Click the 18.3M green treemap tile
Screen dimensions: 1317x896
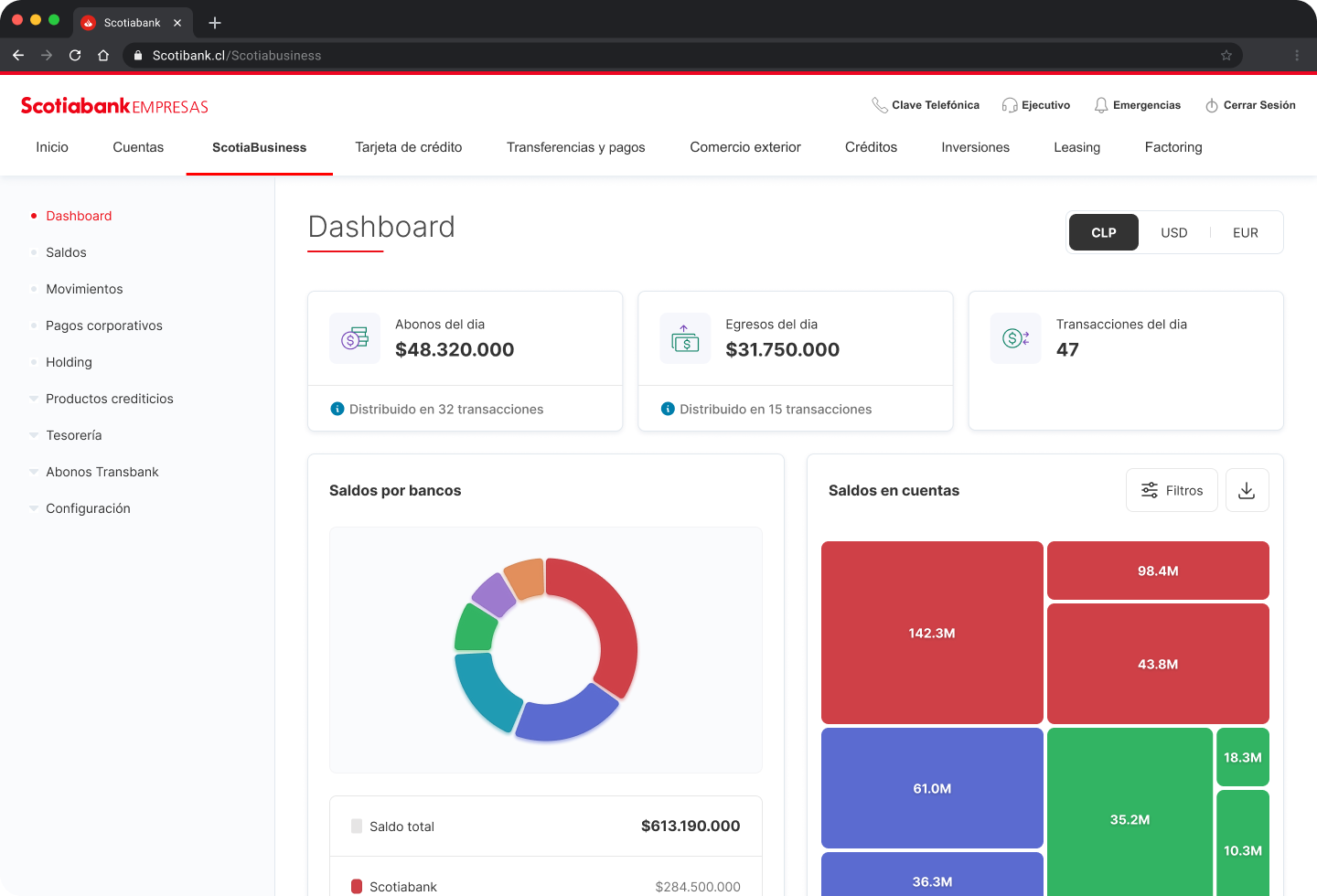pyautogui.click(x=1243, y=757)
